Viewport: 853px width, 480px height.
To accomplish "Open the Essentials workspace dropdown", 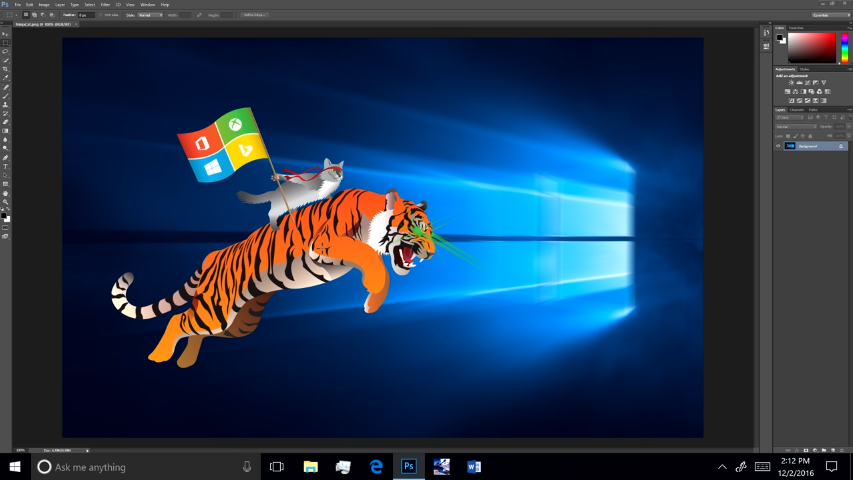I will tap(830, 15).
